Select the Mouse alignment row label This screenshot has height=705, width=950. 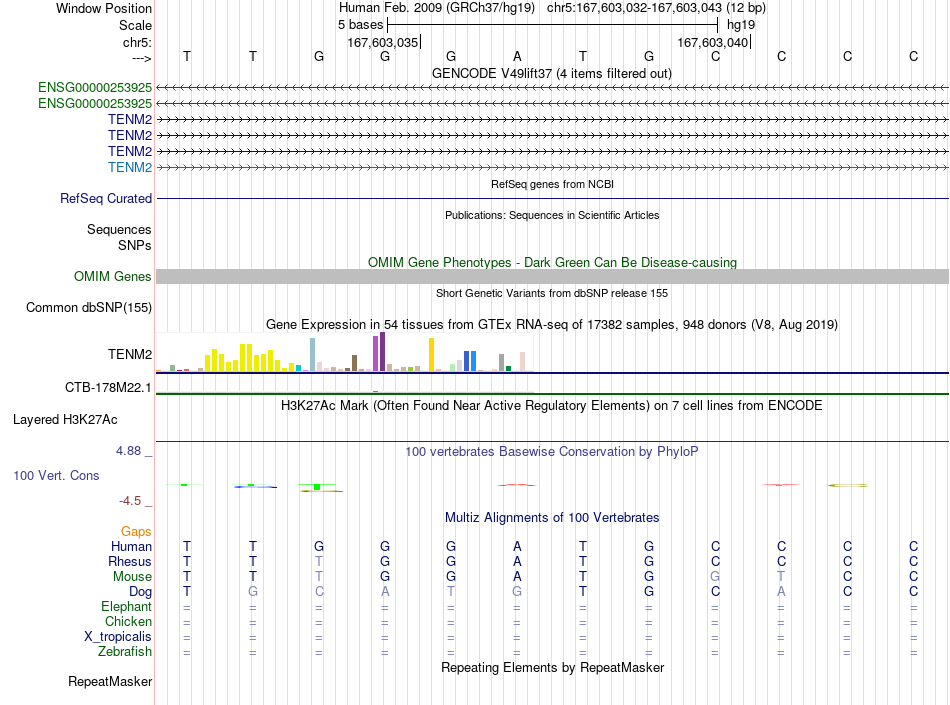coord(132,577)
